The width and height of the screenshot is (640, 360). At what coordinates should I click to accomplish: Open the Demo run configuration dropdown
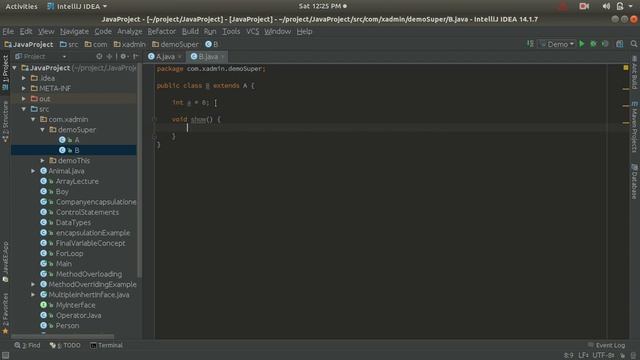pos(557,44)
